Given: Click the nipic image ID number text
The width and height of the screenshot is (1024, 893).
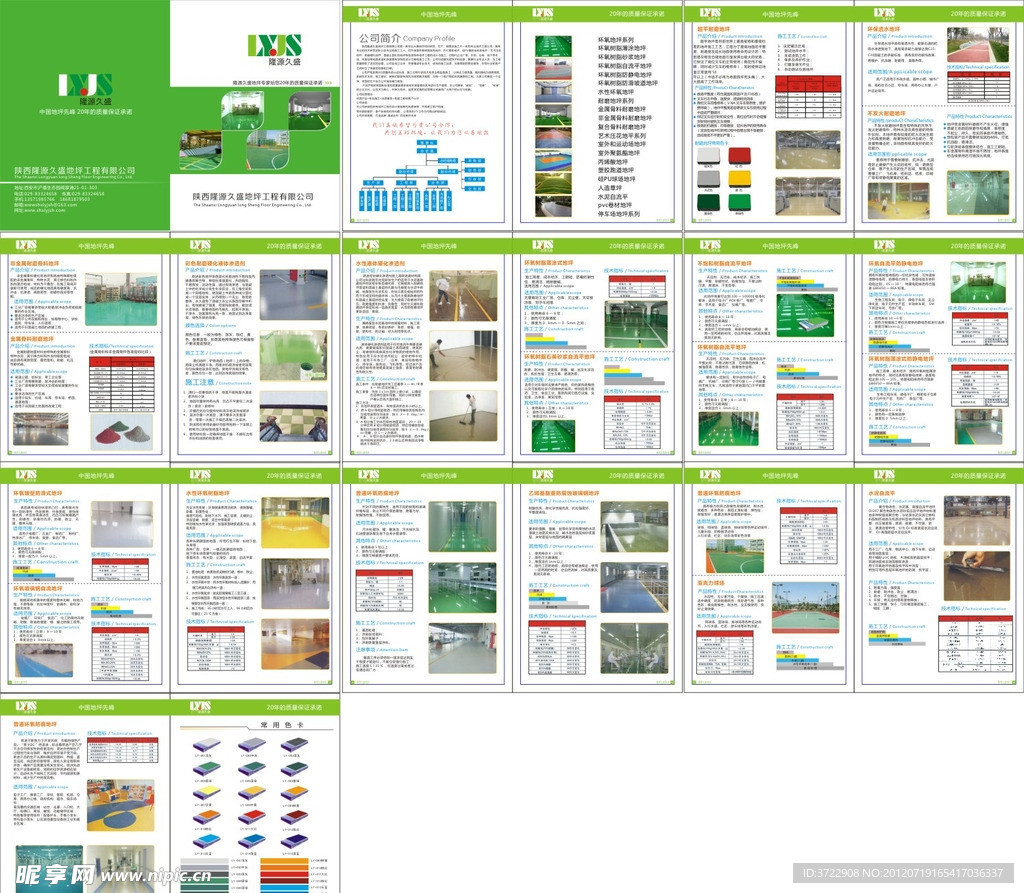Looking at the screenshot, I should pos(903,873).
